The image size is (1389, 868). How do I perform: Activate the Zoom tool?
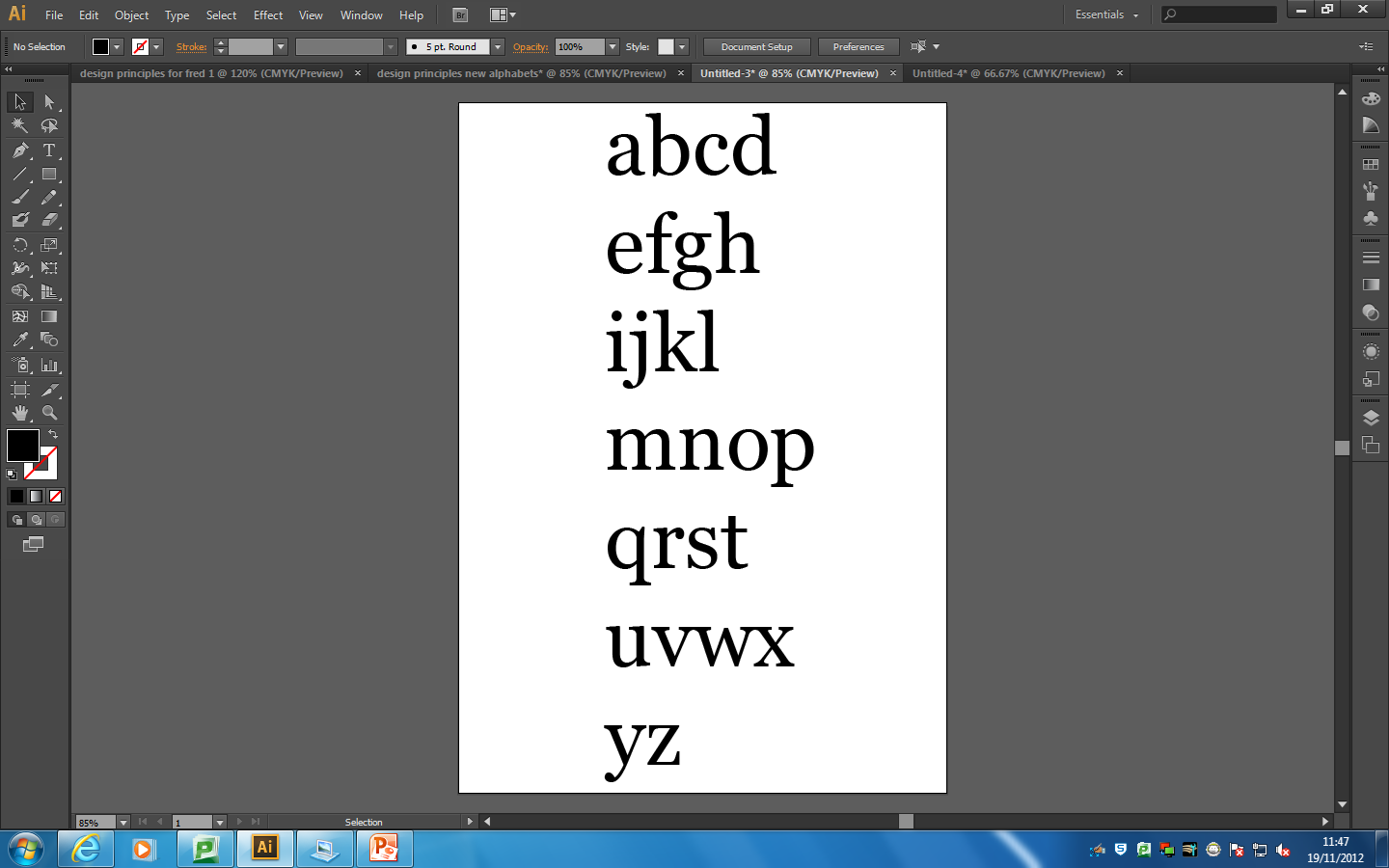pos(48,412)
